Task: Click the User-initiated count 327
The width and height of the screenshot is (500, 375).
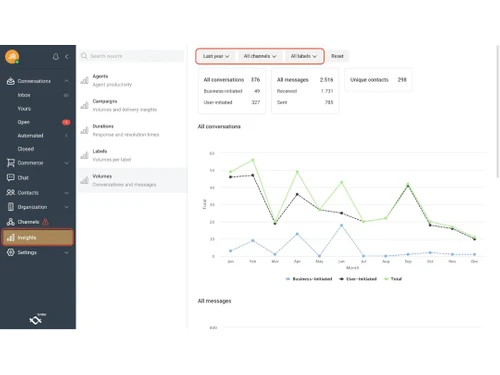Action: (x=256, y=102)
